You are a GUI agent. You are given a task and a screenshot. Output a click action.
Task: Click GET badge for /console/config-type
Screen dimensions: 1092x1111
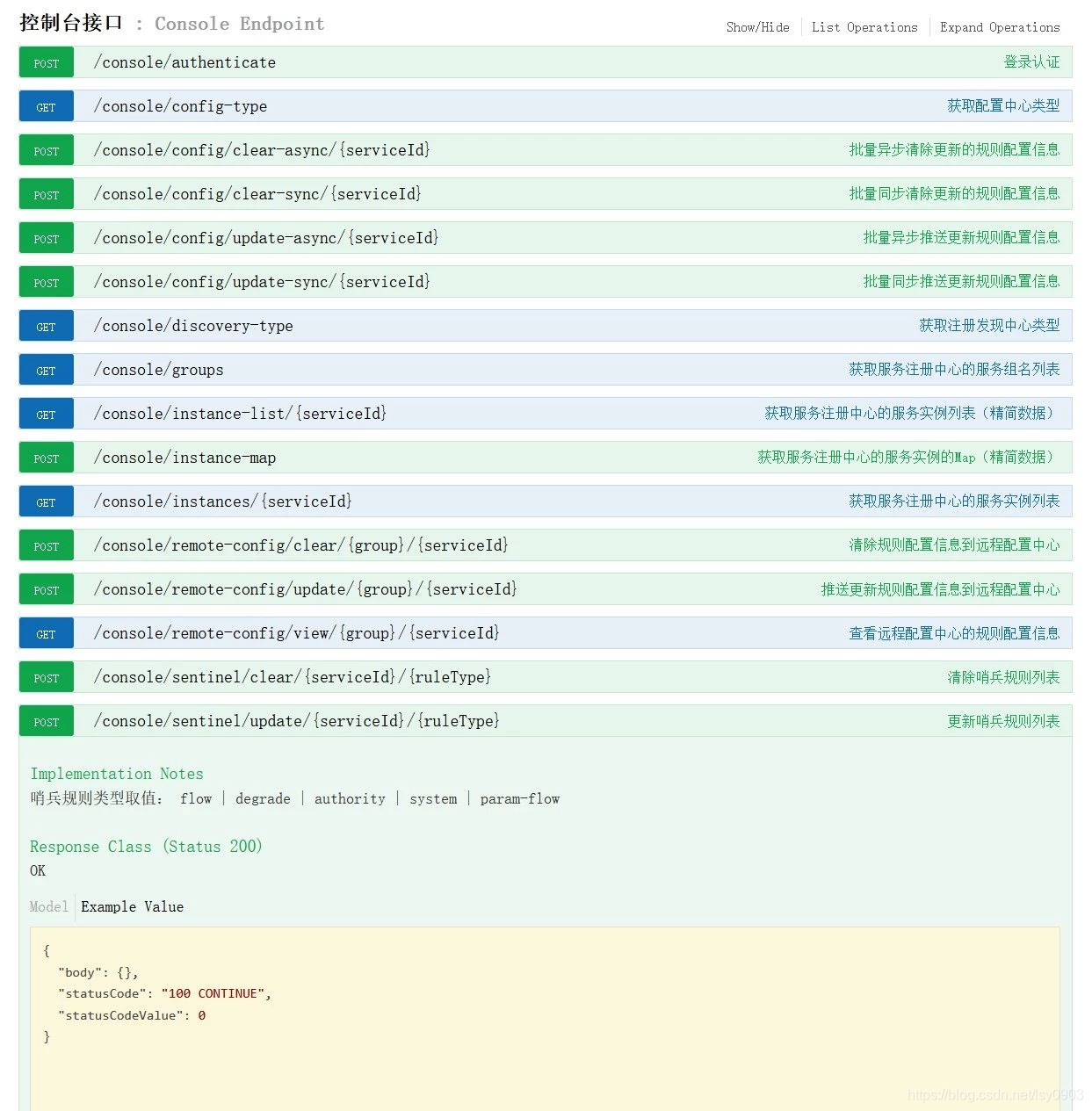click(x=46, y=107)
